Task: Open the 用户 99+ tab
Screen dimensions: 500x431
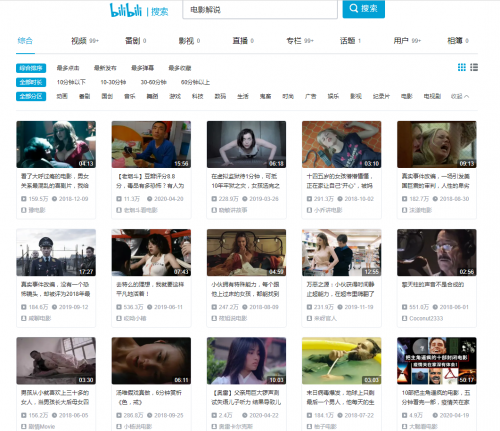Action: click(x=407, y=41)
